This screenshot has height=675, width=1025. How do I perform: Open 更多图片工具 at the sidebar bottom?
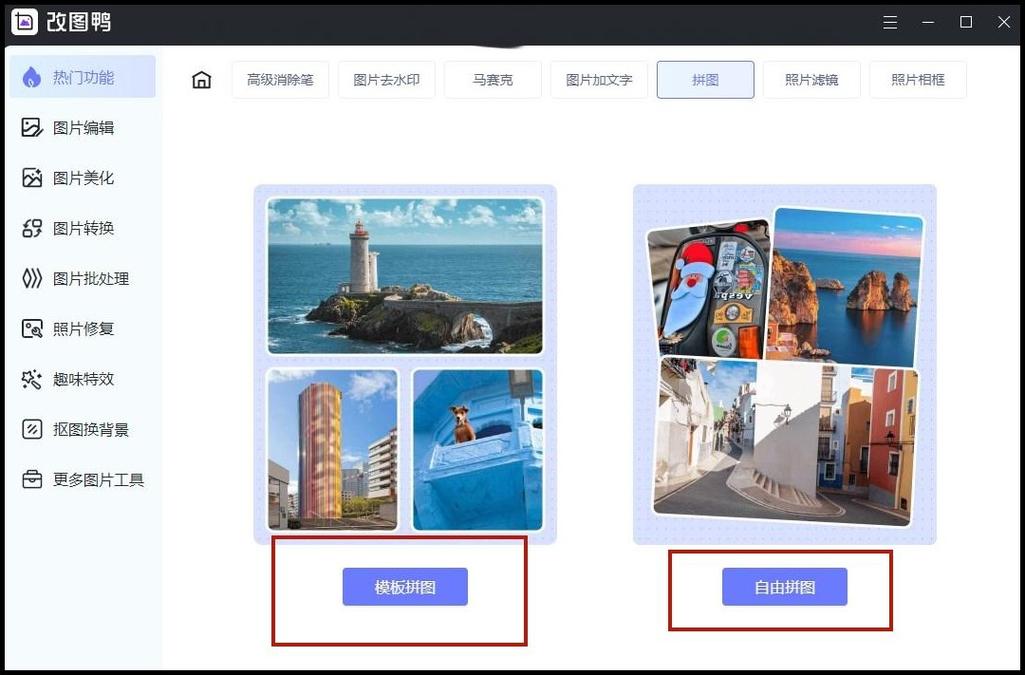point(90,479)
